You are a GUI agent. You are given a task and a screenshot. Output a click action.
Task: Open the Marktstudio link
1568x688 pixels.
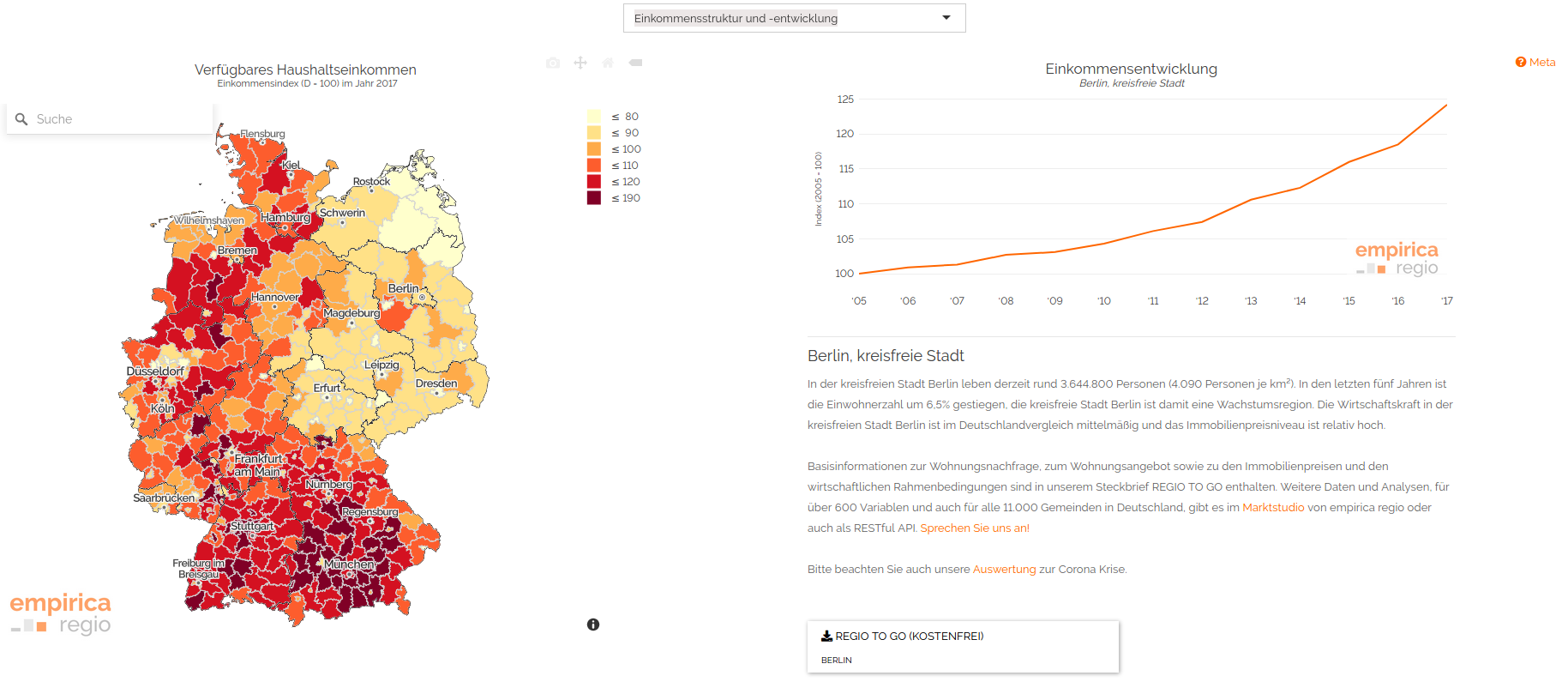[x=1273, y=507]
